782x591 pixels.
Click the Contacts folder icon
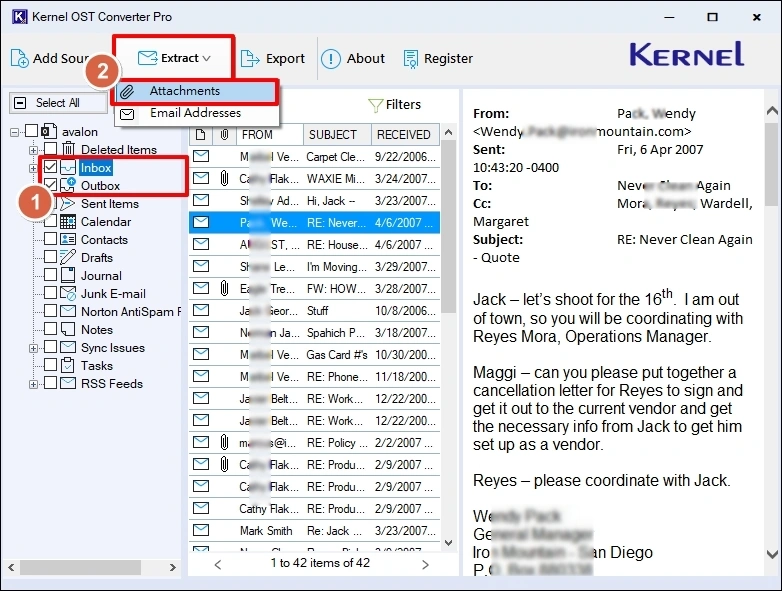68,240
